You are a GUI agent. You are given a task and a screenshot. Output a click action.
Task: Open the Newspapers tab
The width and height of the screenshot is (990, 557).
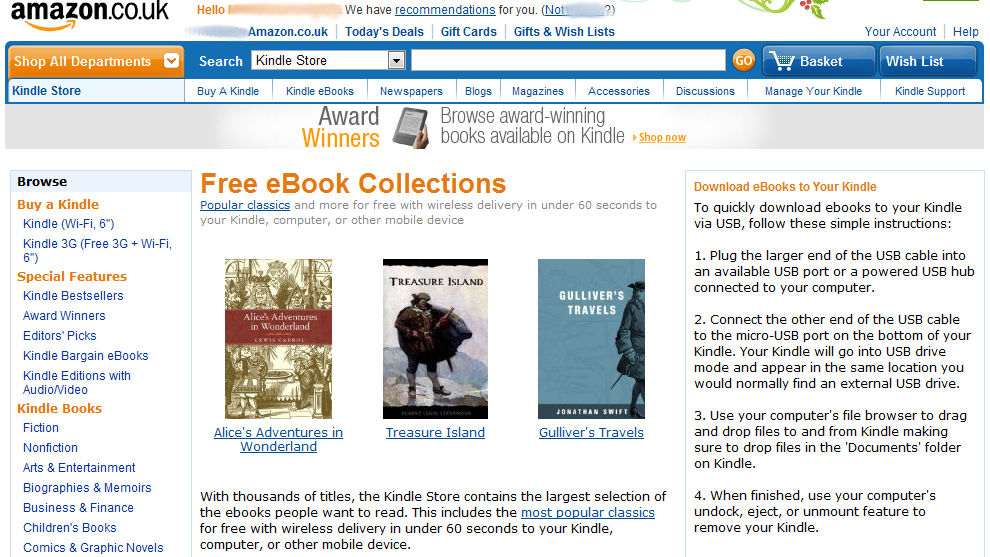point(411,91)
